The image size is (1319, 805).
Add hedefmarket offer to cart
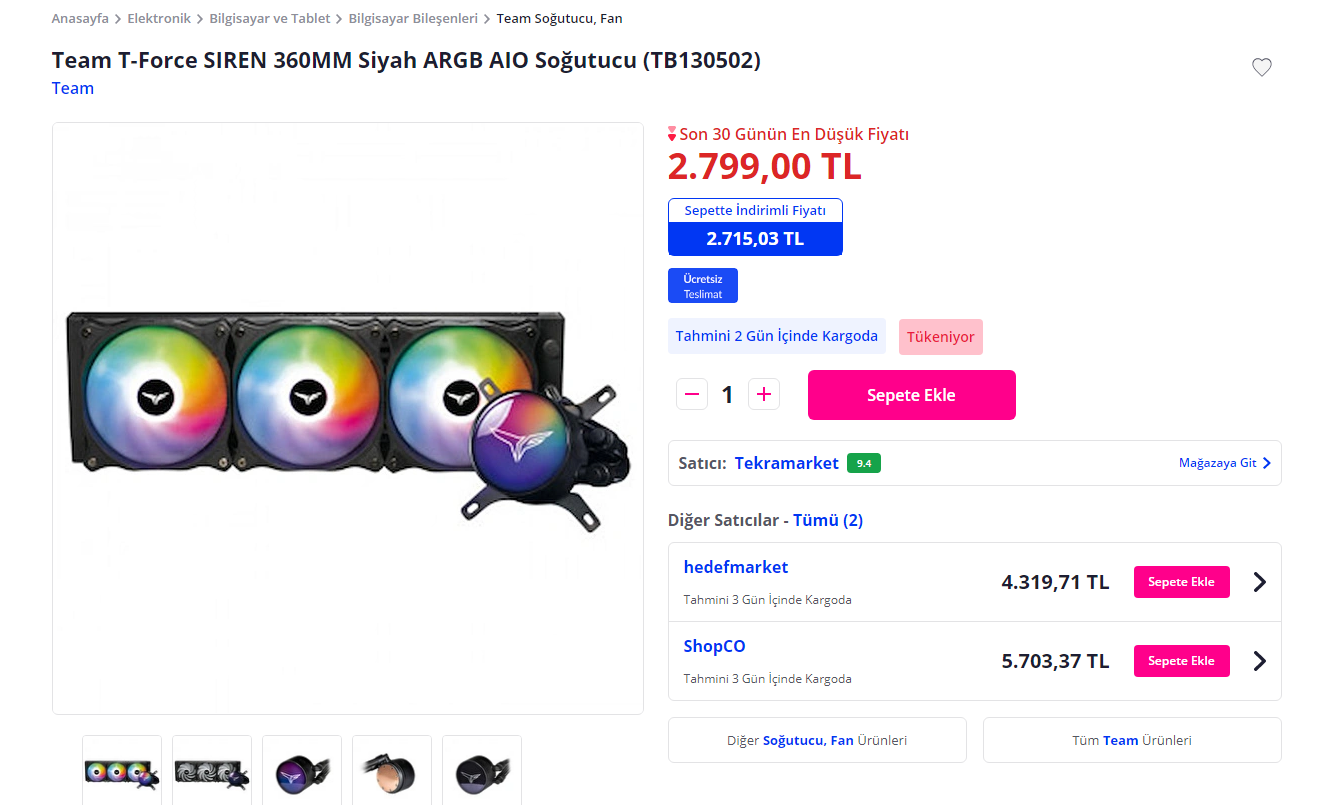(1181, 582)
